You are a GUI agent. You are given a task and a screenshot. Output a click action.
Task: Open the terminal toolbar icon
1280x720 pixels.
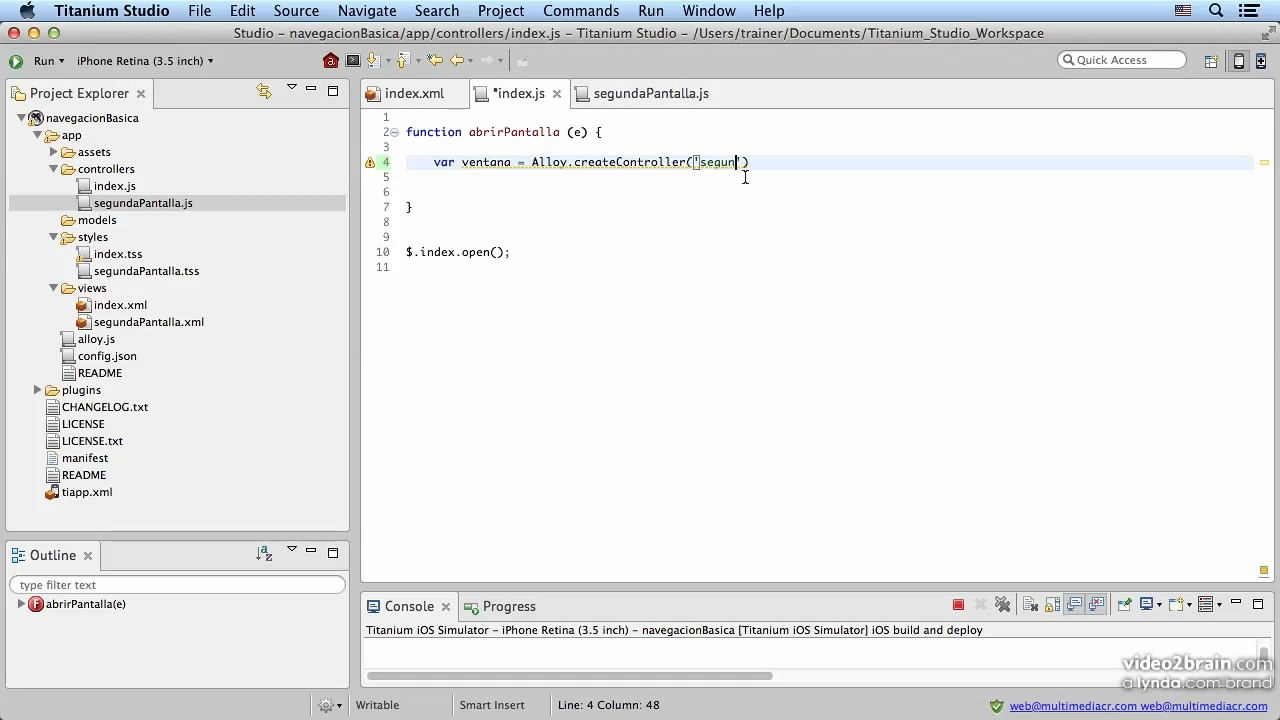click(353, 61)
